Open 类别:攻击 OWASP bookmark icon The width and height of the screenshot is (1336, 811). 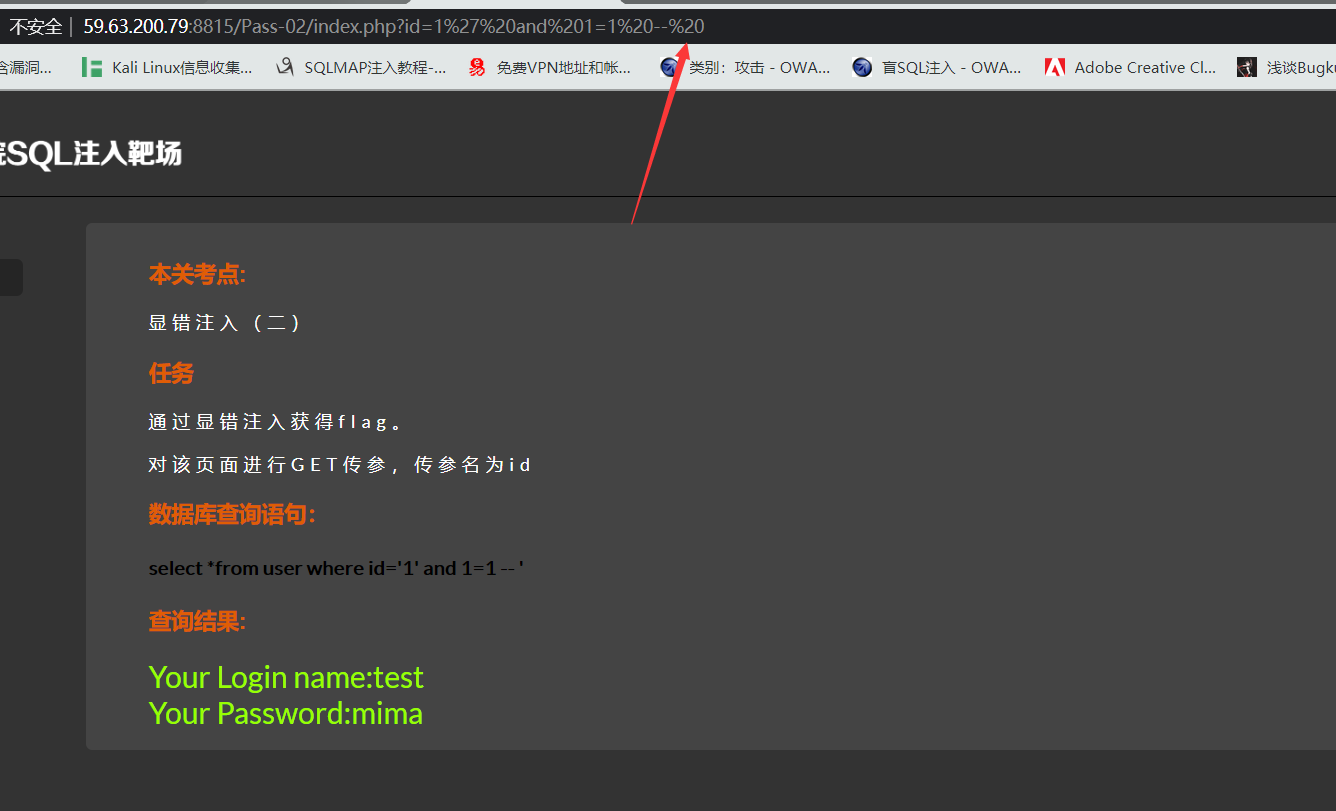tap(669, 68)
